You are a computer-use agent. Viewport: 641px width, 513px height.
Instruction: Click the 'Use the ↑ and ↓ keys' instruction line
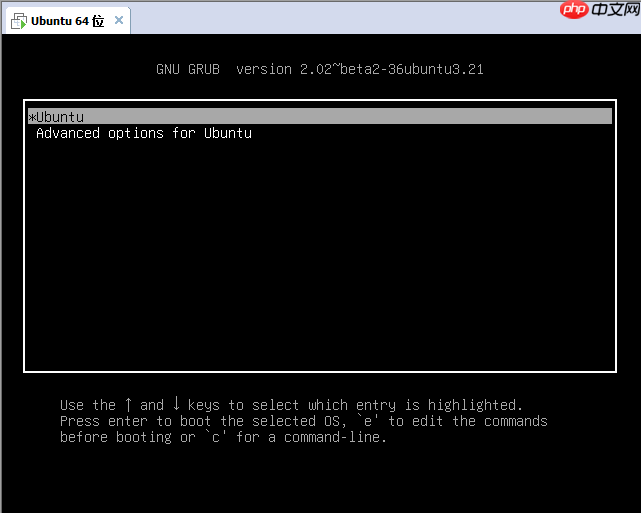[291, 405]
